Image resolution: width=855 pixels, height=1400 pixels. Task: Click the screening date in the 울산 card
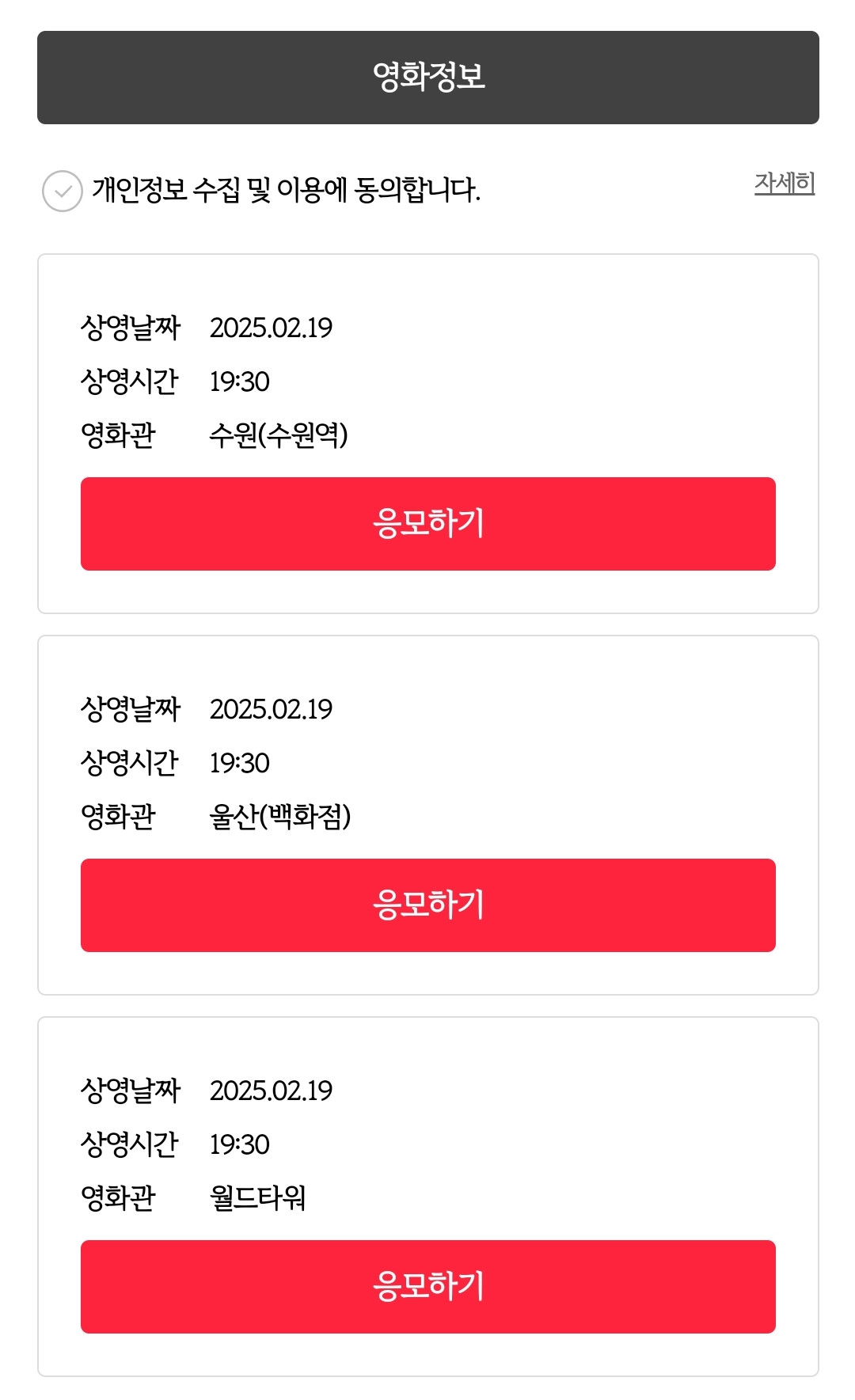pyautogui.click(x=271, y=709)
